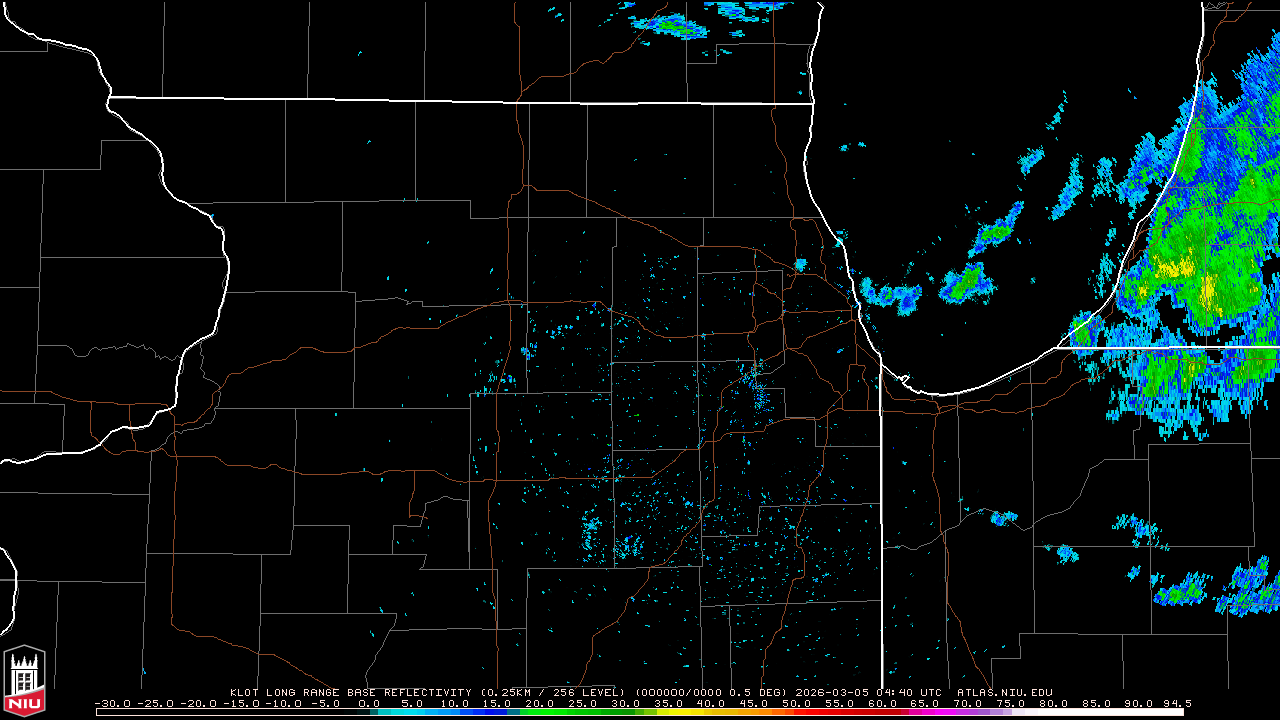Click the '50.0' scale label
This screenshot has height=720, width=1280.
[797, 703]
